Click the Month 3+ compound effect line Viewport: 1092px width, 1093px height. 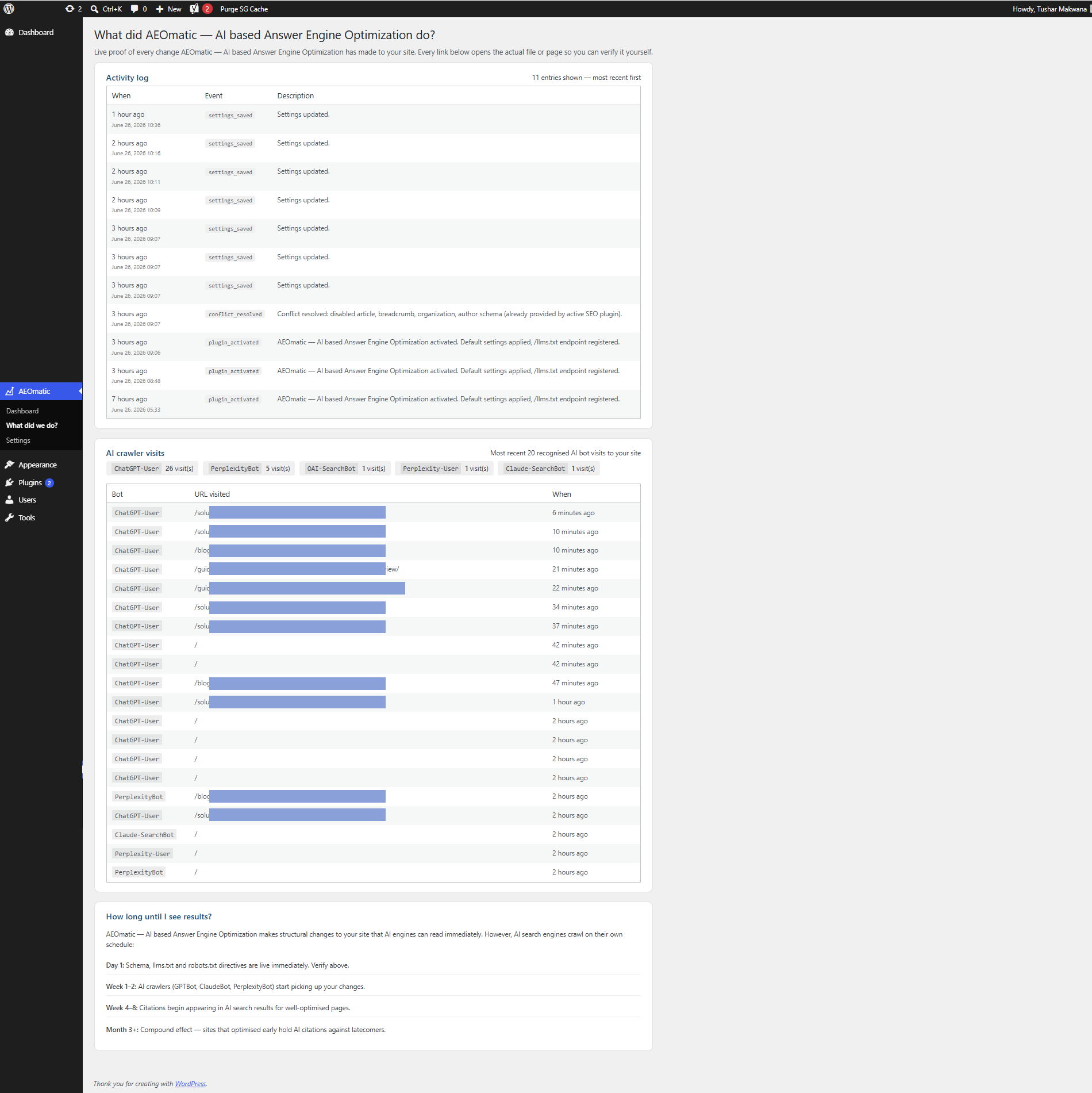[x=245, y=1030]
